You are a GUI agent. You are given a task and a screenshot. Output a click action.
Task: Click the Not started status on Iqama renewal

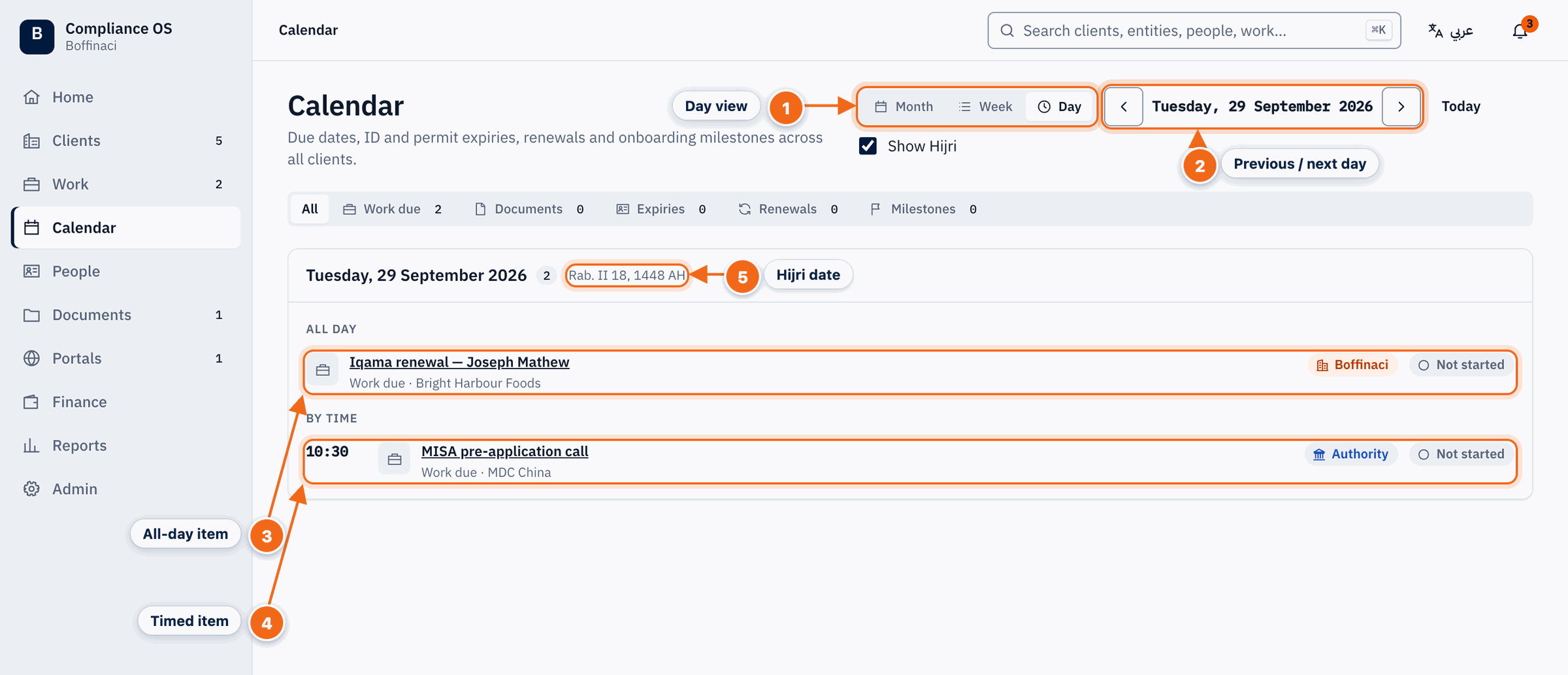(x=1461, y=365)
